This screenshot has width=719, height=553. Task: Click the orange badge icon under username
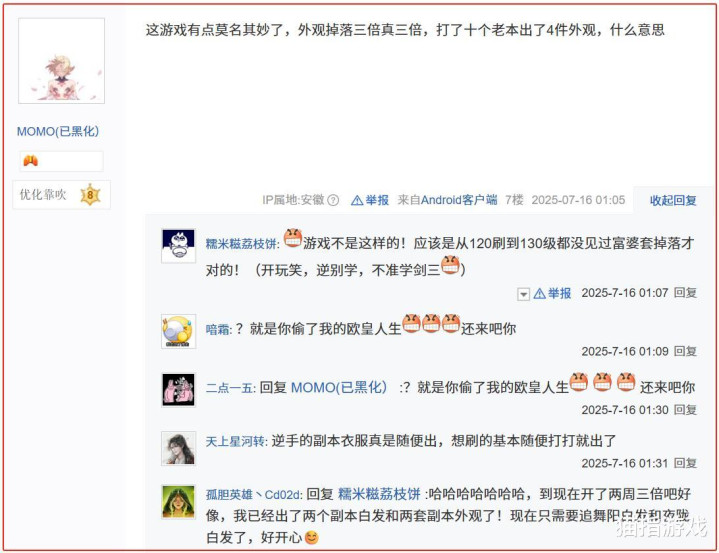click(x=31, y=161)
